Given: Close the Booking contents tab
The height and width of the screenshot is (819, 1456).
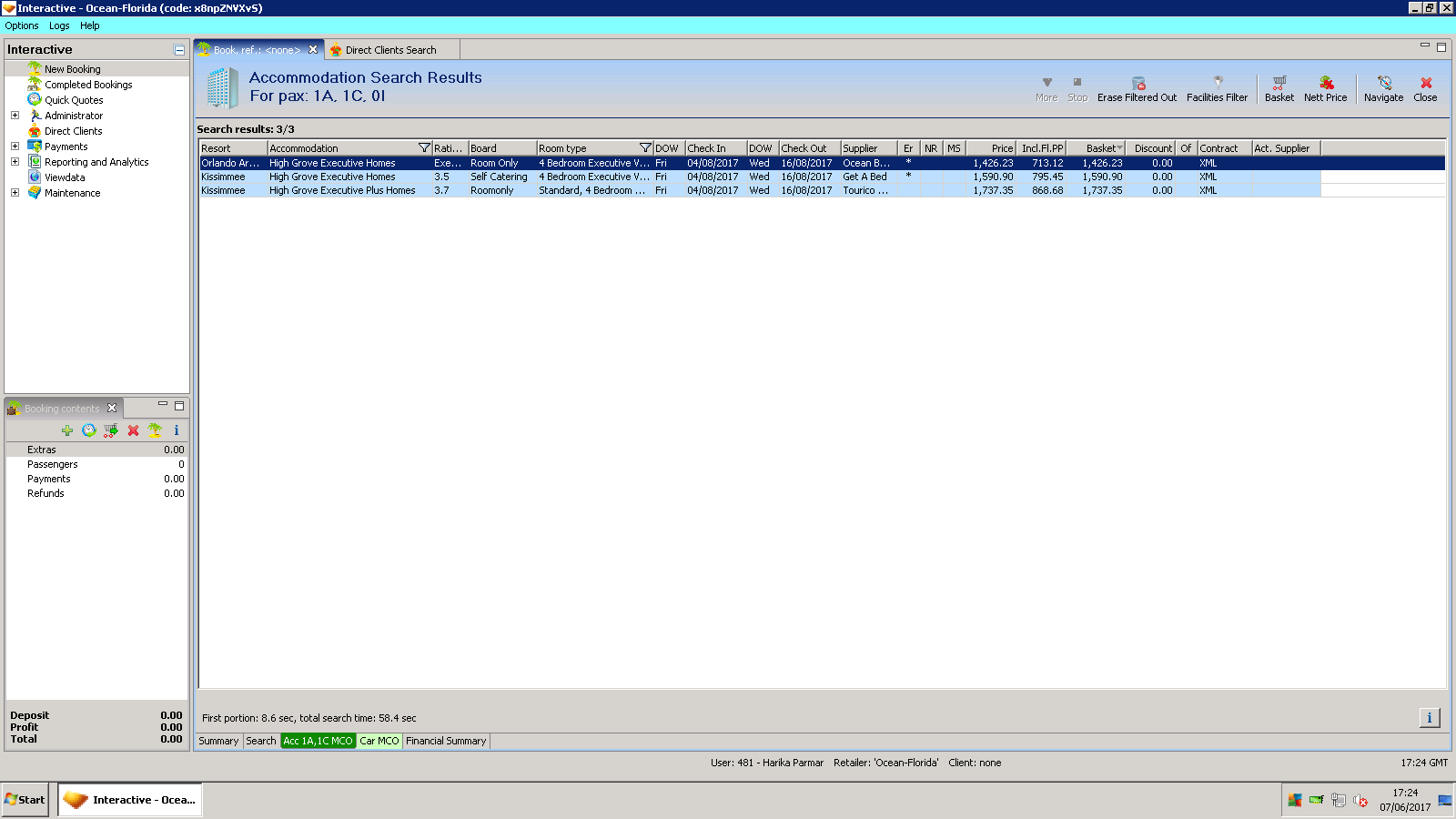Looking at the screenshot, I should point(112,408).
